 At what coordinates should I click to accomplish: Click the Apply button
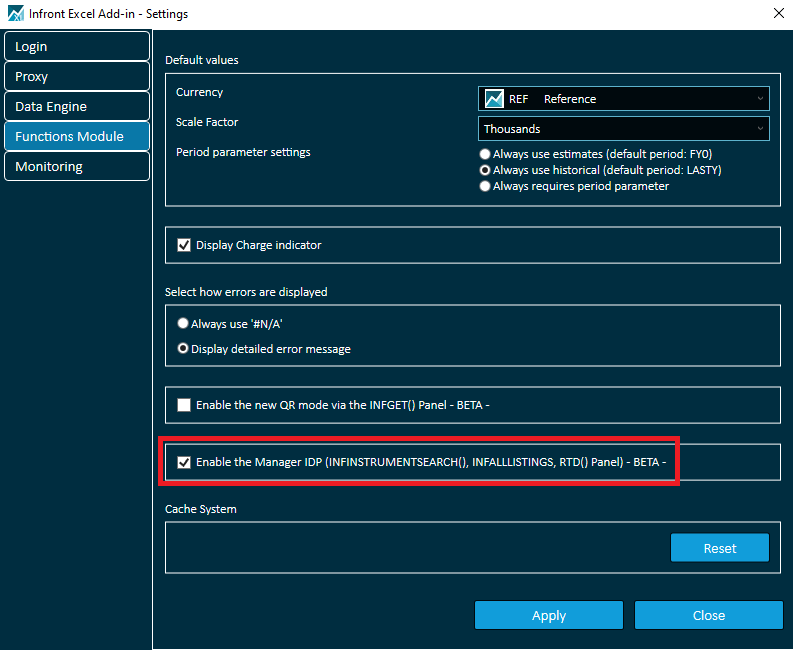548,615
